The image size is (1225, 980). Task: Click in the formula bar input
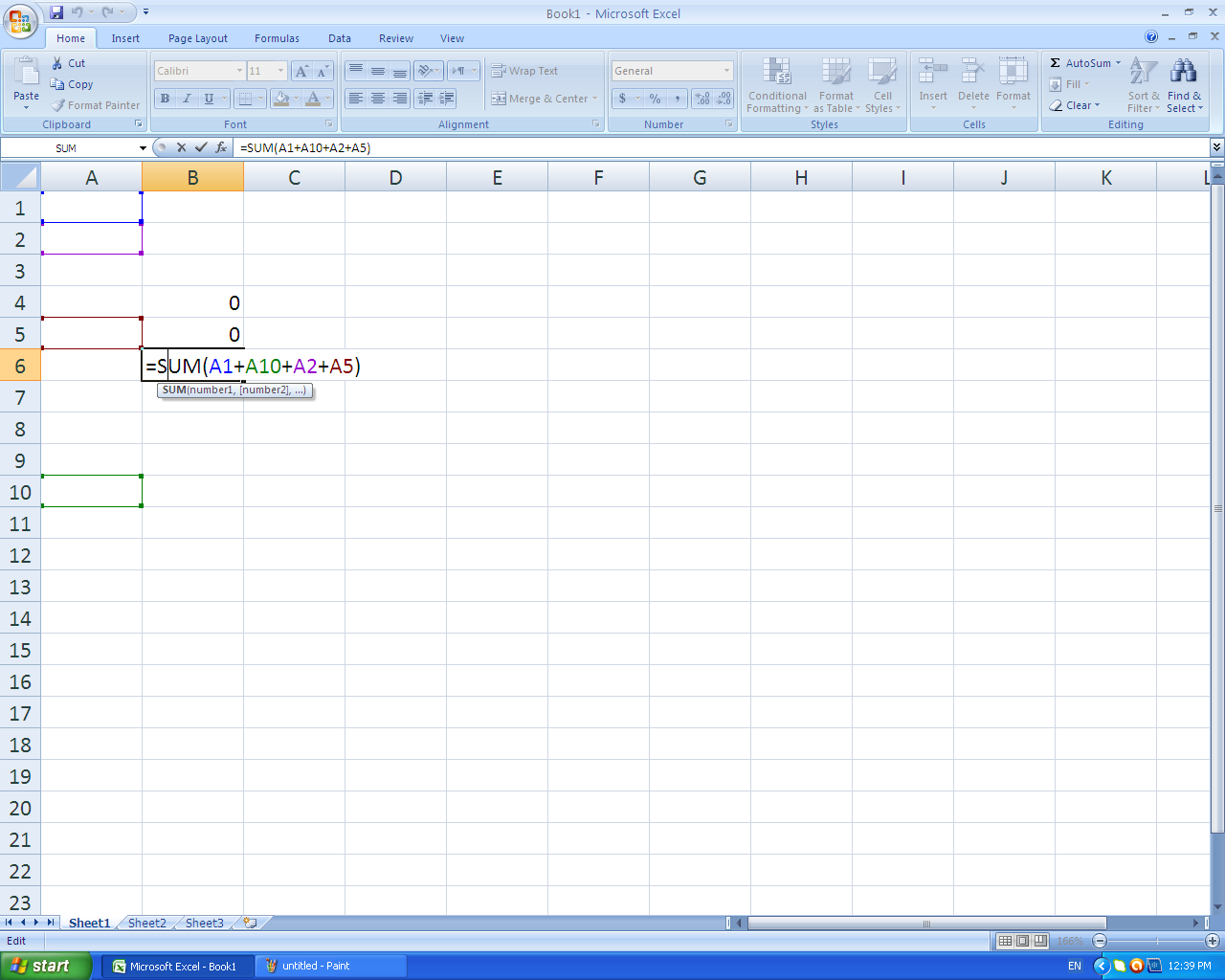722,147
